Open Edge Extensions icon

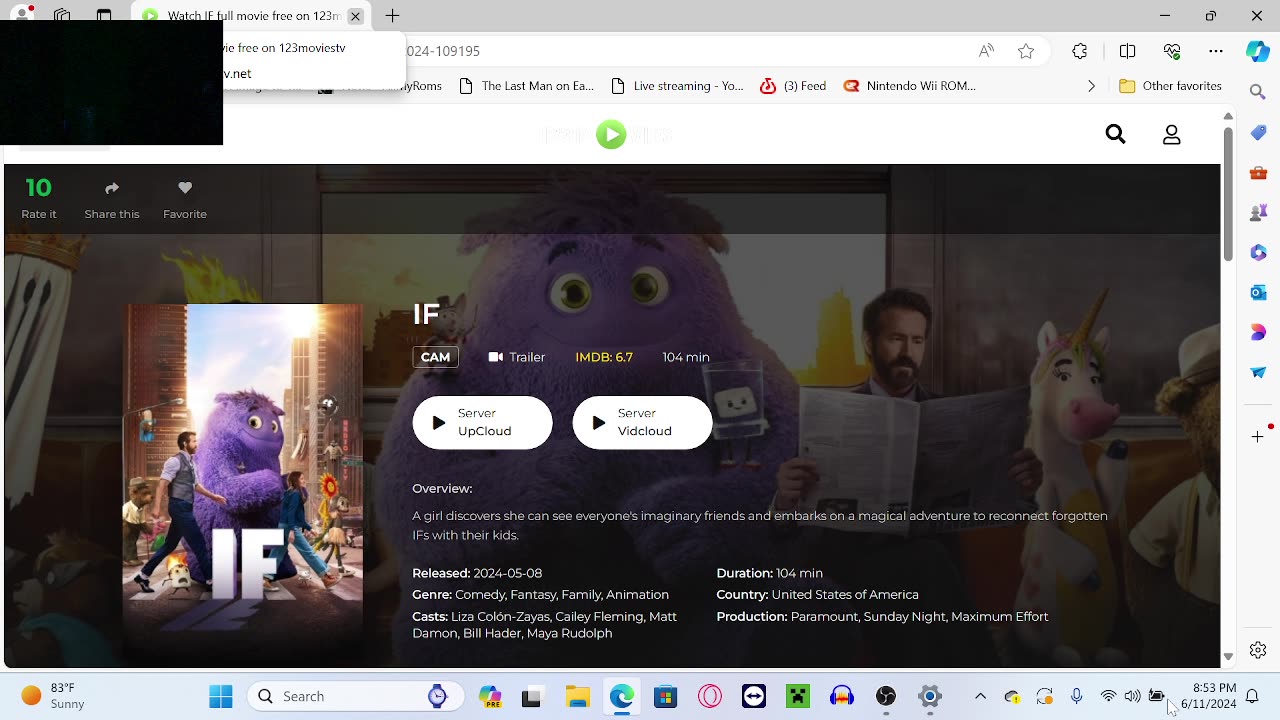1080,51
